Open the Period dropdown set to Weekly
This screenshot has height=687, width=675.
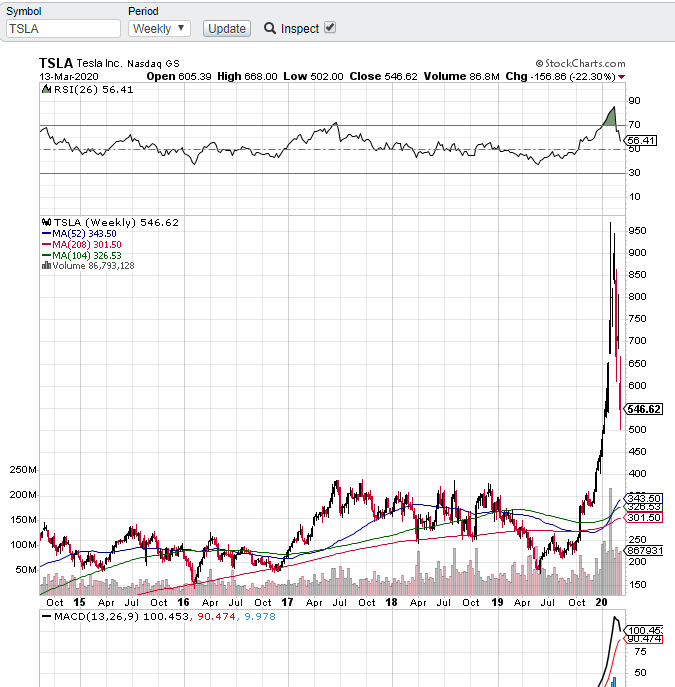coord(159,28)
